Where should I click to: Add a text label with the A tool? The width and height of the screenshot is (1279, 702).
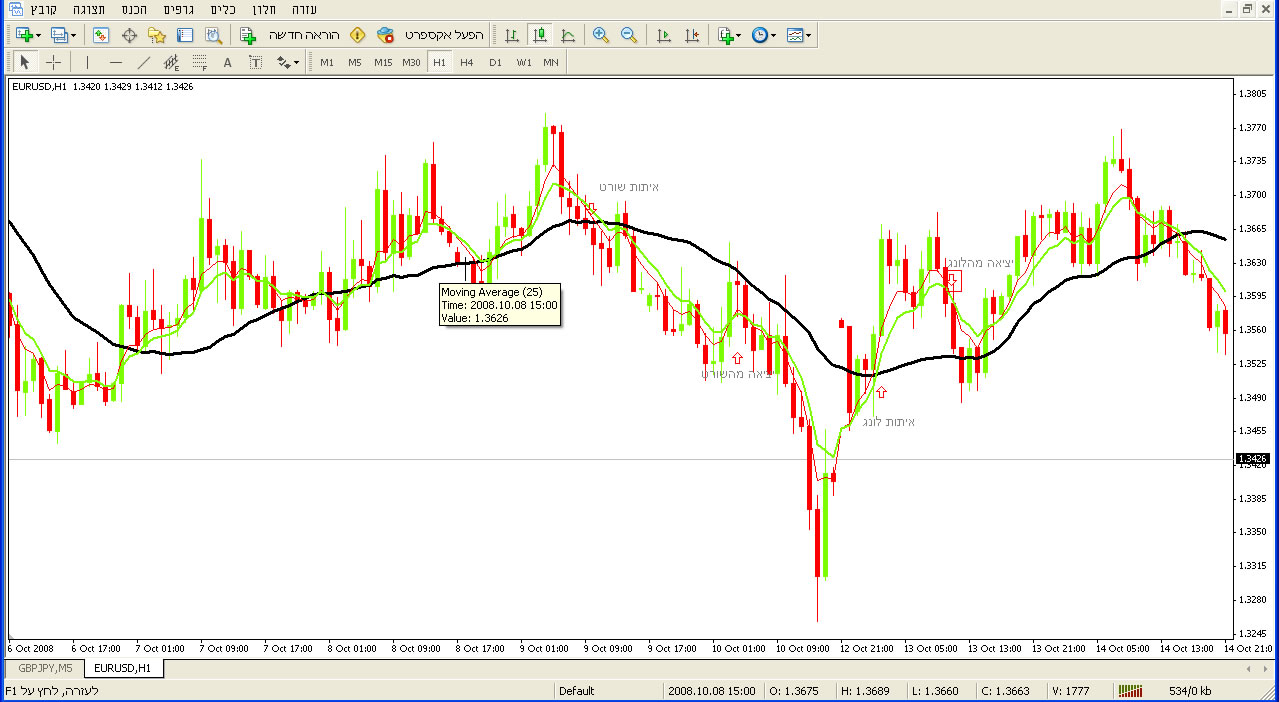(x=227, y=62)
